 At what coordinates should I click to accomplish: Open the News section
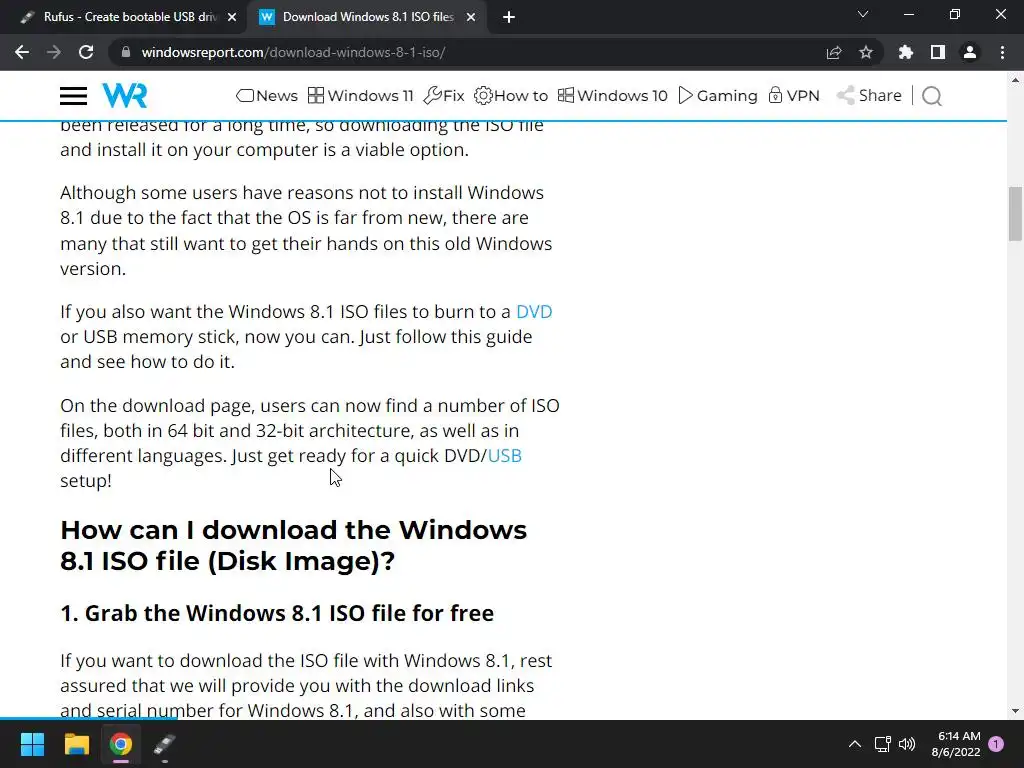click(x=266, y=95)
